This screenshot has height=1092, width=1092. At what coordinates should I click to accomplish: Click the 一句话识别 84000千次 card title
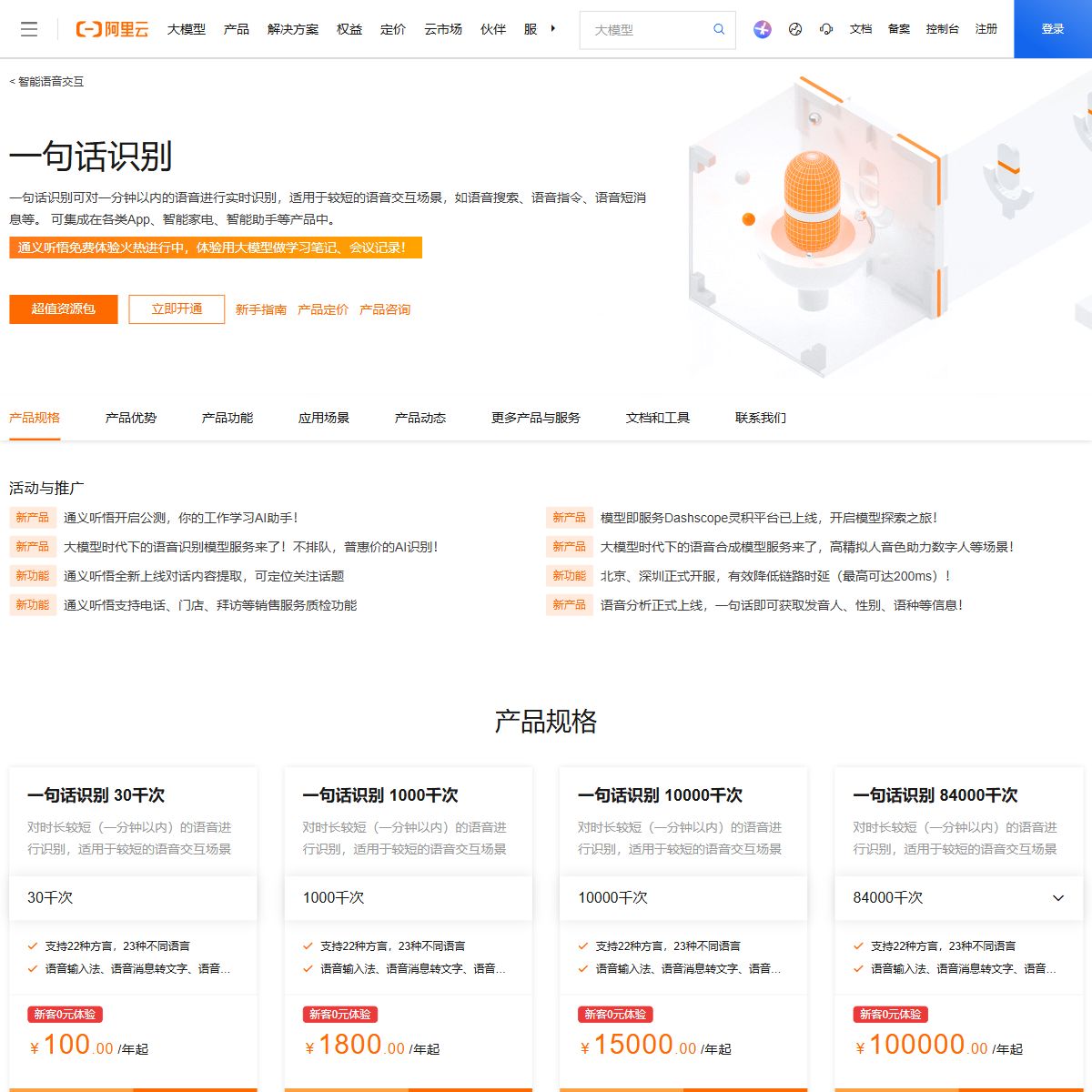pyautogui.click(x=935, y=795)
